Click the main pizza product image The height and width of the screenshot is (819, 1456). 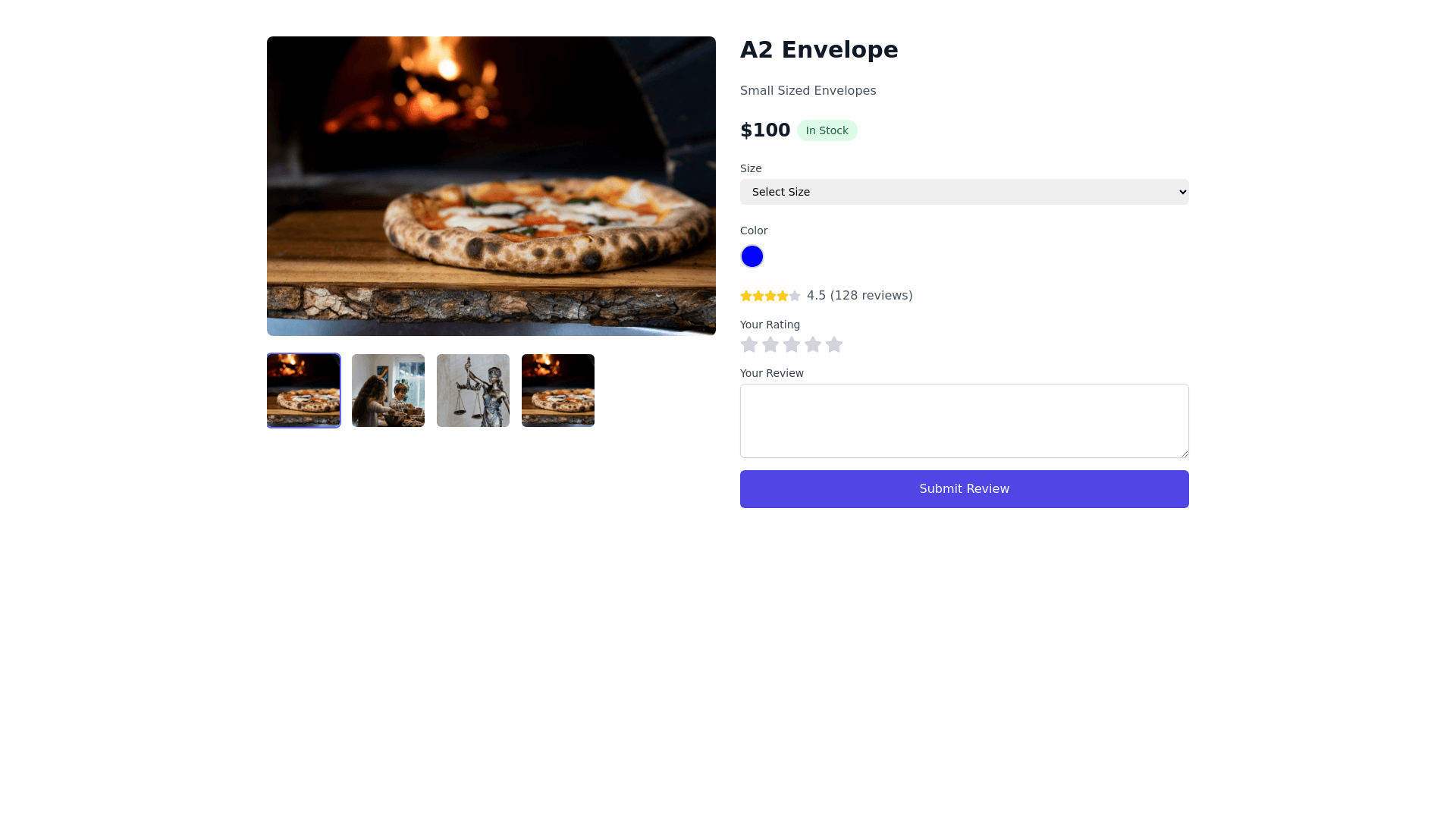pos(491,186)
